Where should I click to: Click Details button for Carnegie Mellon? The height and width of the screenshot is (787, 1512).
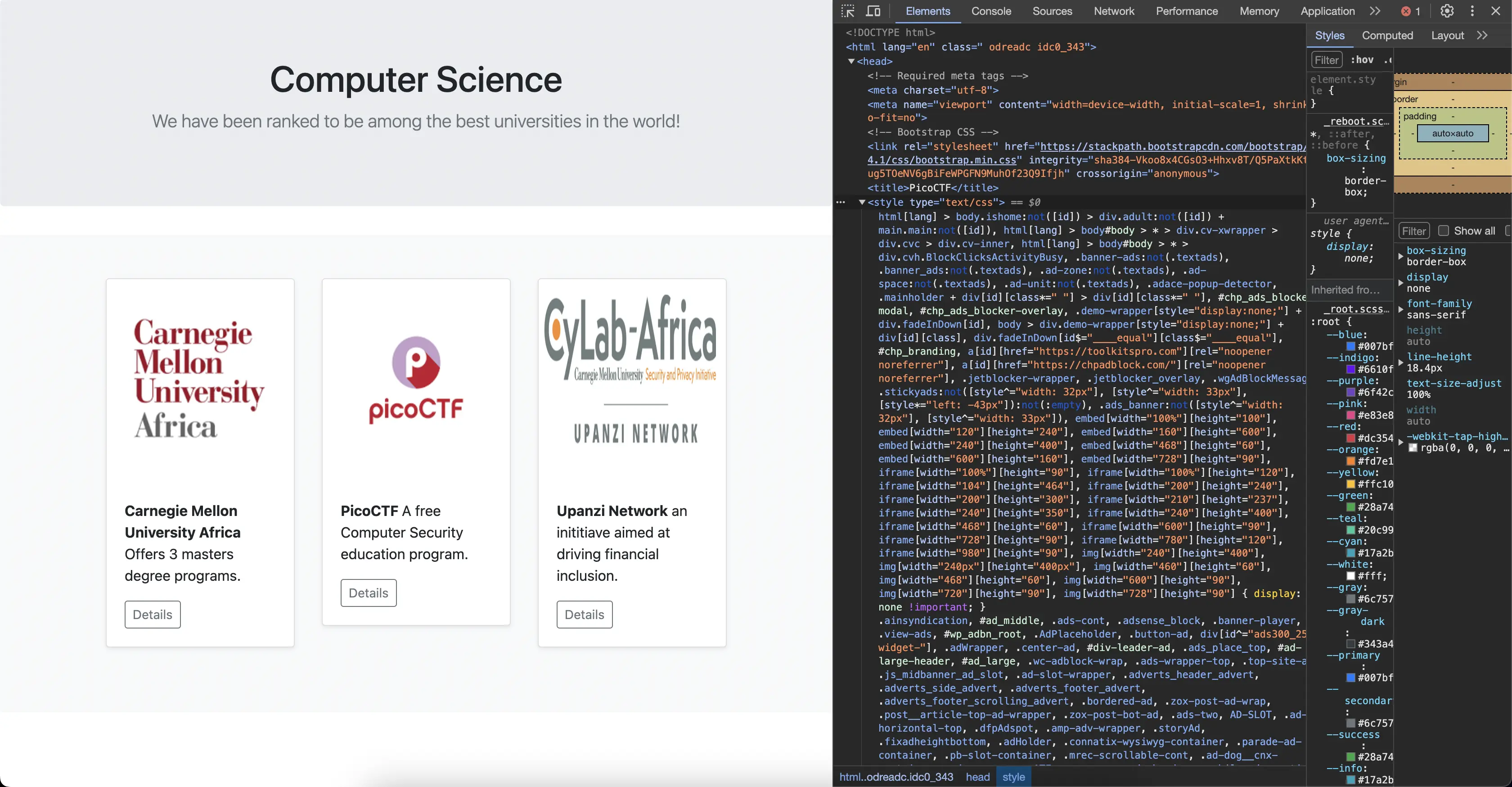pyautogui.click(x=152, y=614)
